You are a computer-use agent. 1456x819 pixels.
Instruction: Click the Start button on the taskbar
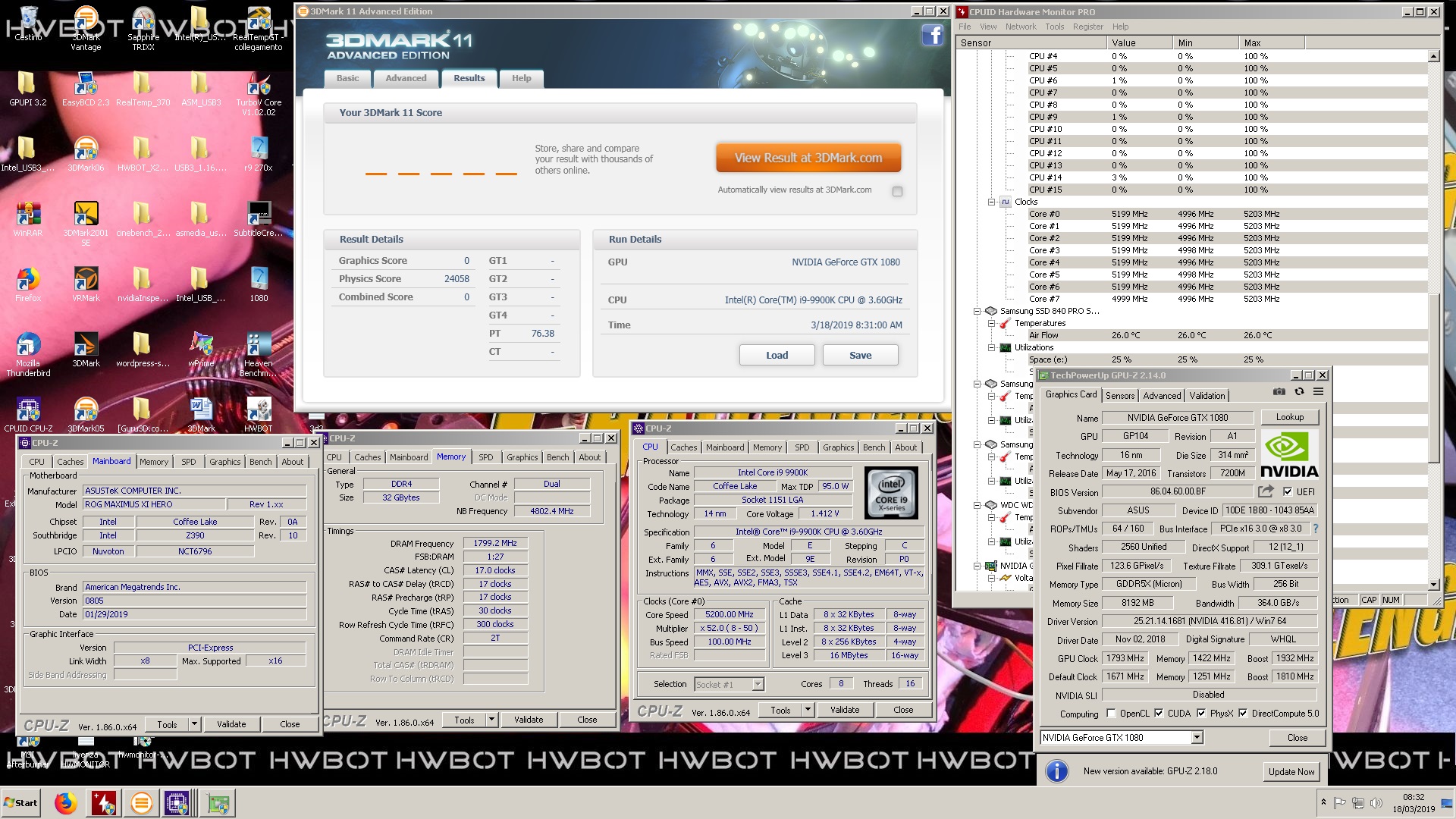pos(20,803)
